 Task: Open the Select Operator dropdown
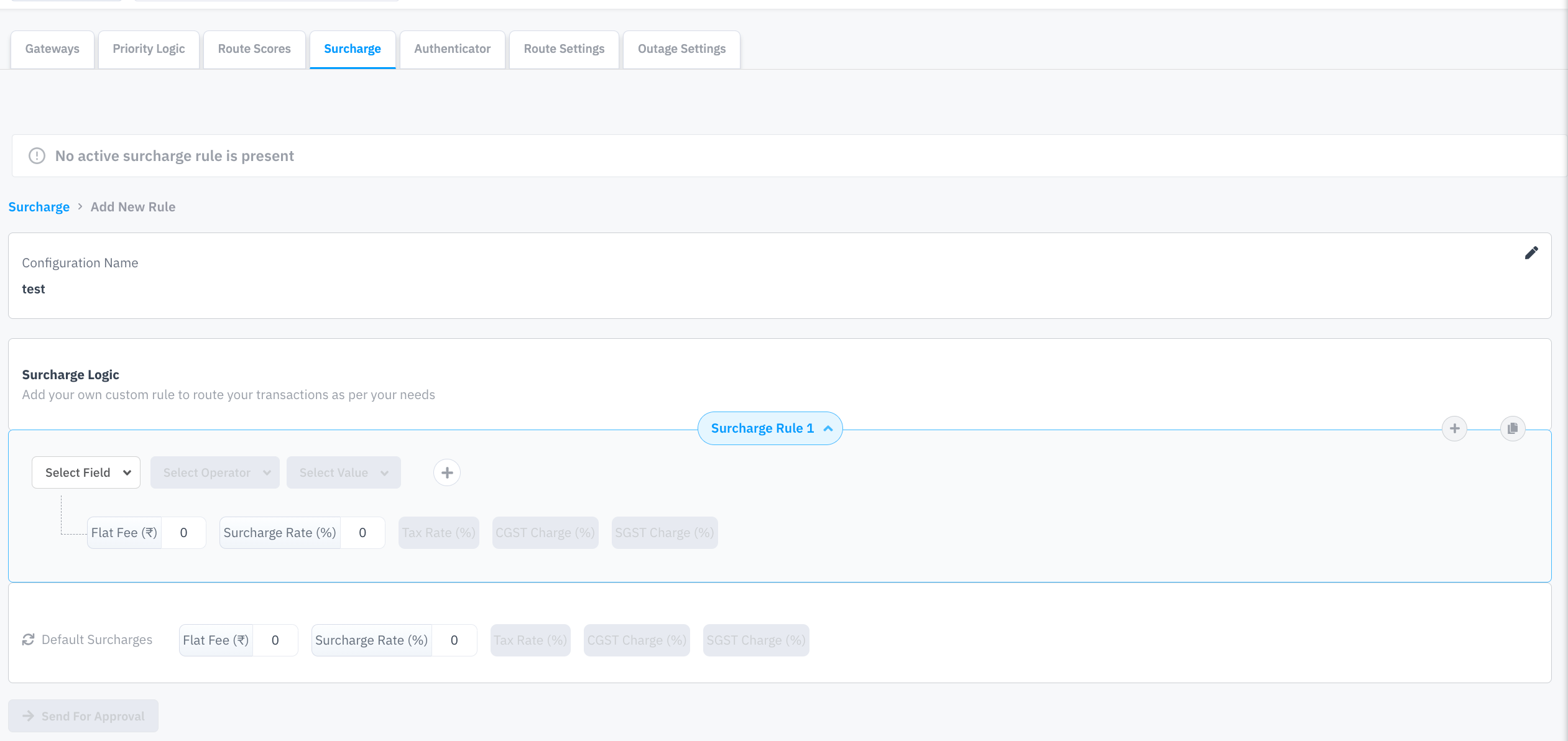(215, 472)
